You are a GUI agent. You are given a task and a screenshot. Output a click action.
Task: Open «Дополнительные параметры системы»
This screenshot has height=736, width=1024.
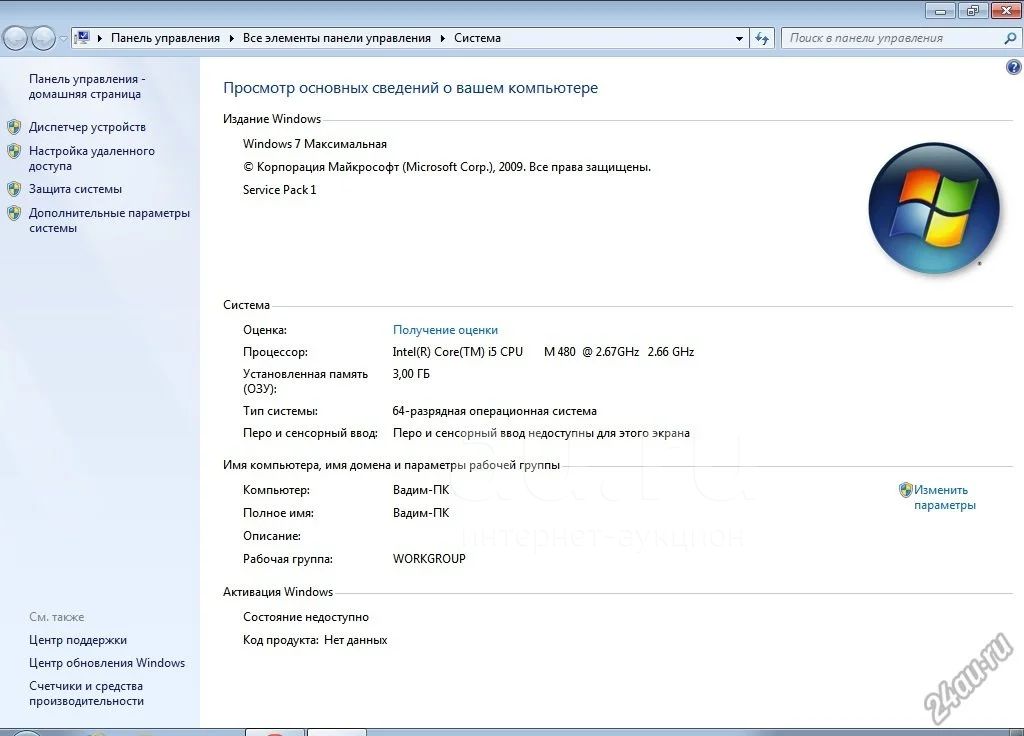109,220
